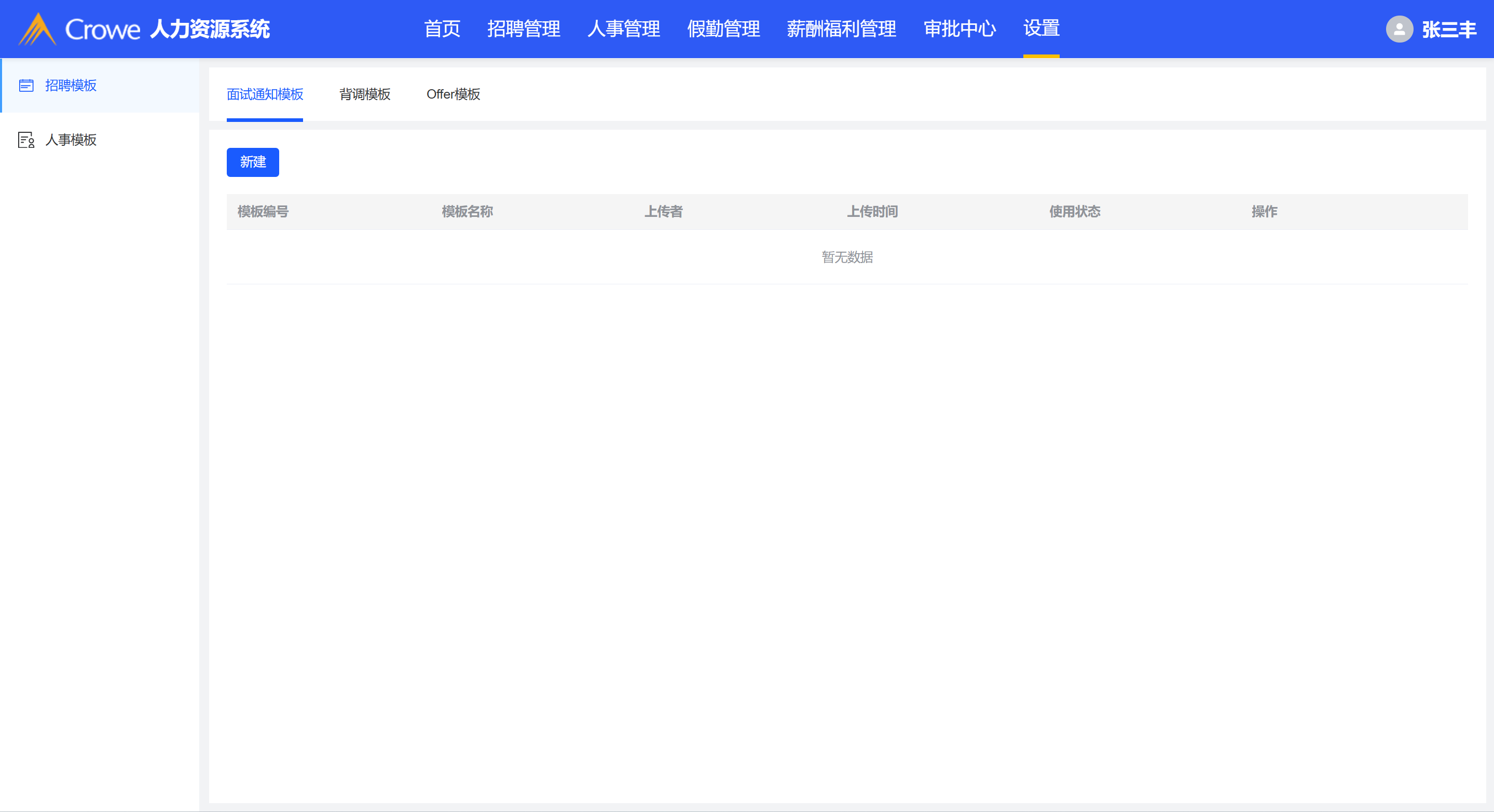1494x812 pixels.
Task: Select 人事模板 in the sidebar
Action: click(x=71, y=140)
